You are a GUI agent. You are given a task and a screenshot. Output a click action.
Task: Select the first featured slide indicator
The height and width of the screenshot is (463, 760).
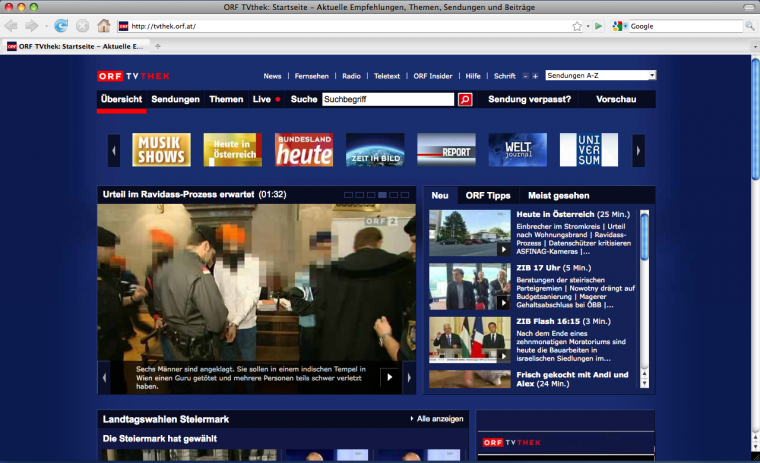[348, 195]
